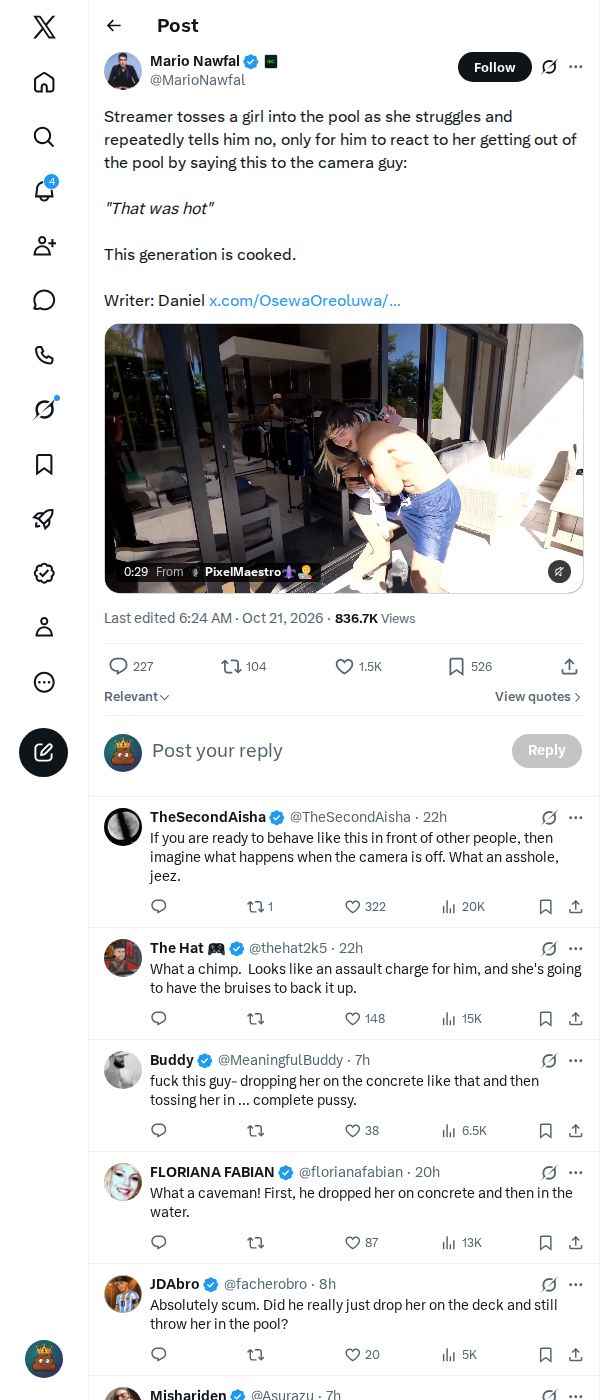The image size is (600, 1400).
Task: Focus the Post your reply field
Action: (x=325, y=751)
